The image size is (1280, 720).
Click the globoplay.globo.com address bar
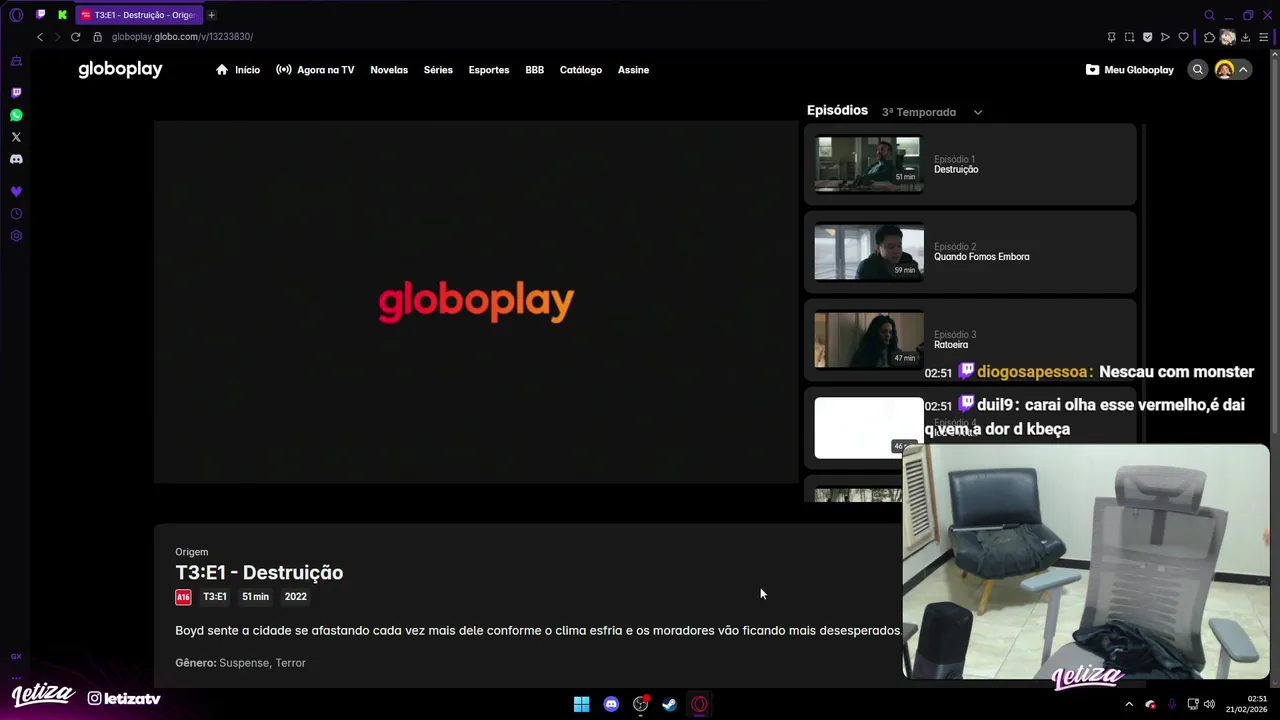[182, 37]
